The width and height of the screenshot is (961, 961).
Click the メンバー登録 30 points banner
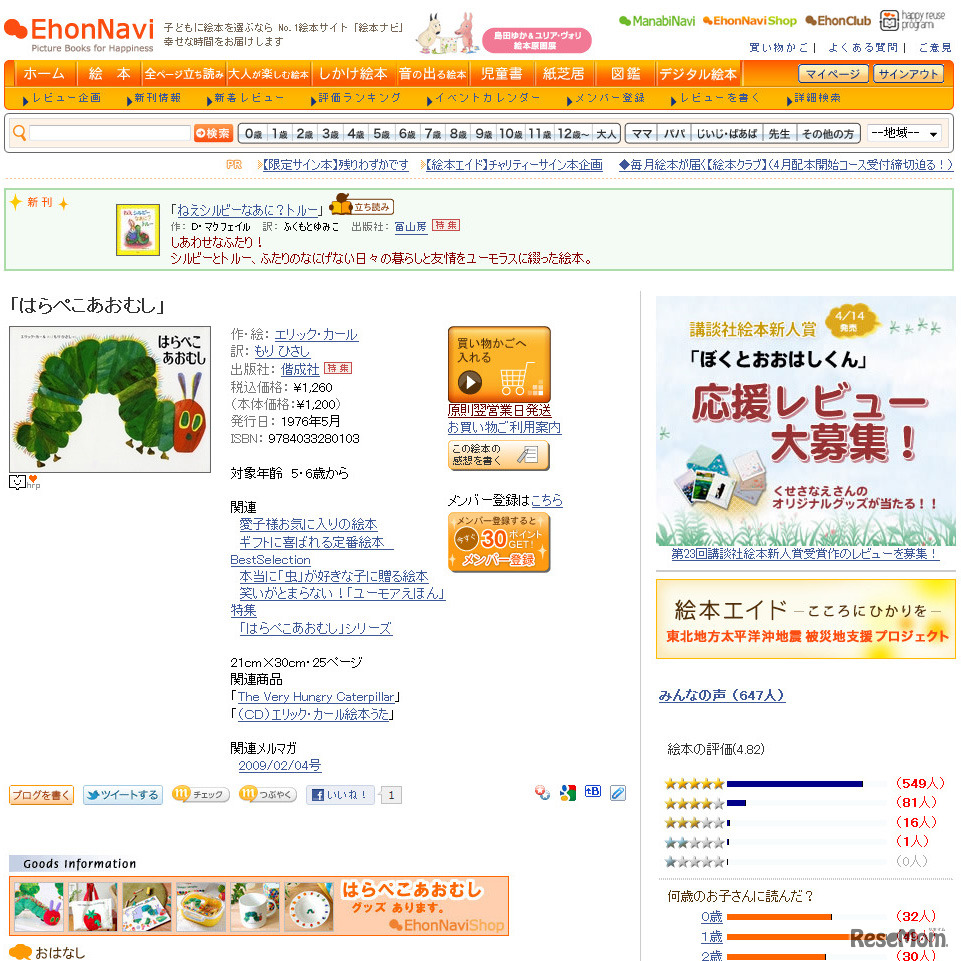499,542
